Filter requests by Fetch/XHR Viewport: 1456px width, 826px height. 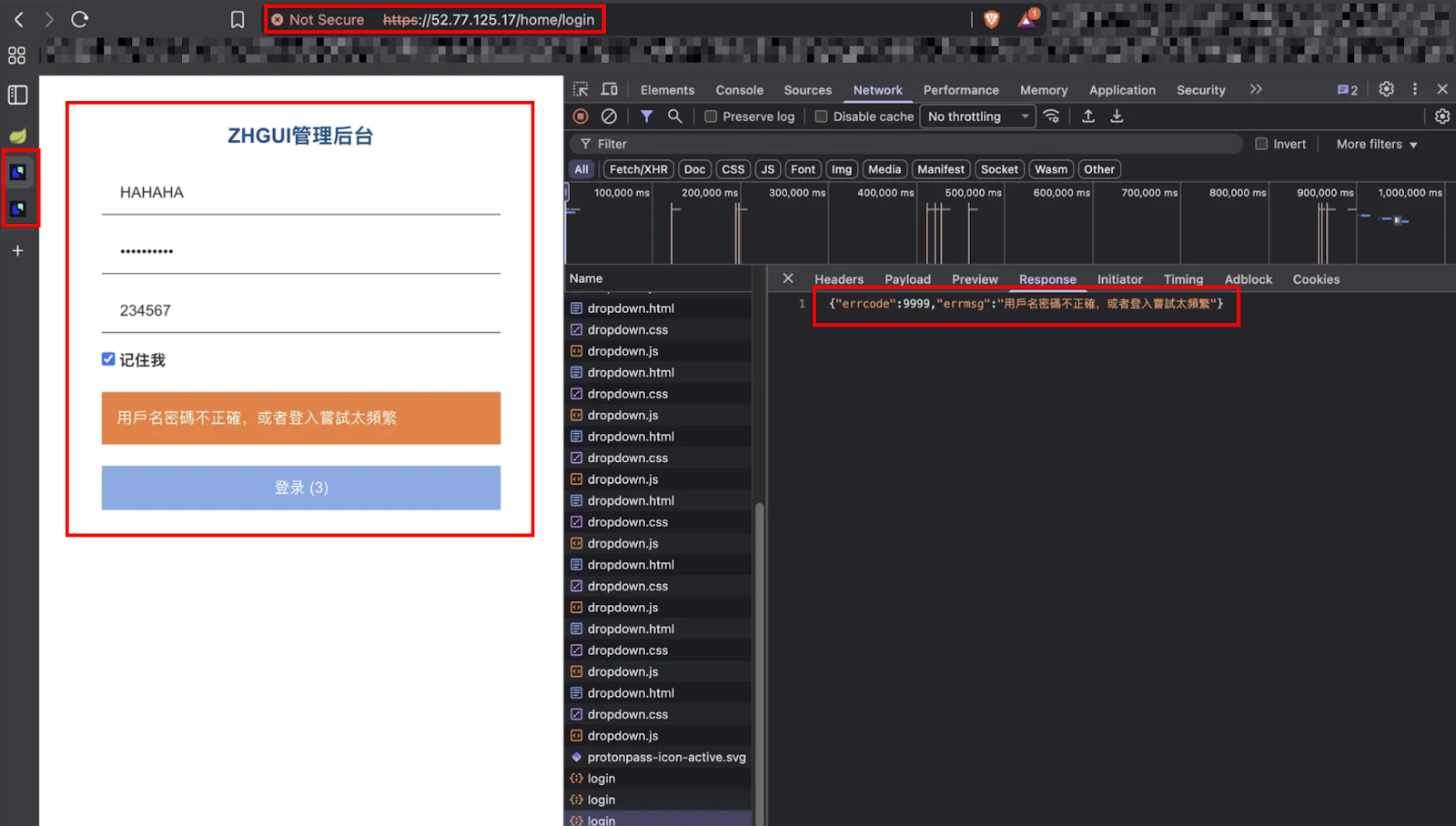tap(638, 169)
